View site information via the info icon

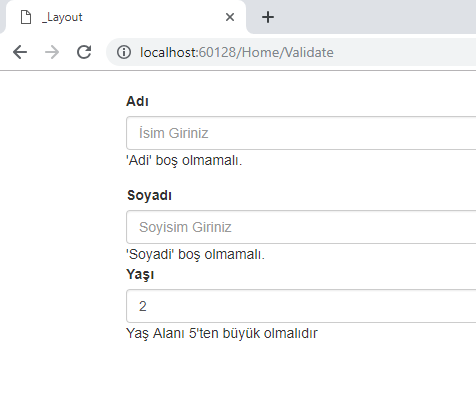(124, 52)
